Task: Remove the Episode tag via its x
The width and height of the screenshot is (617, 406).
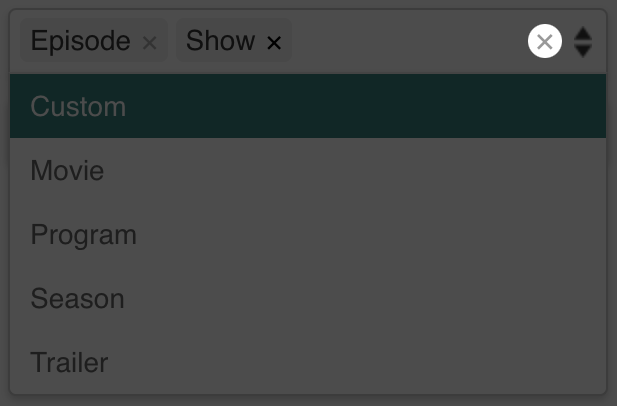Action: (150, 42)
